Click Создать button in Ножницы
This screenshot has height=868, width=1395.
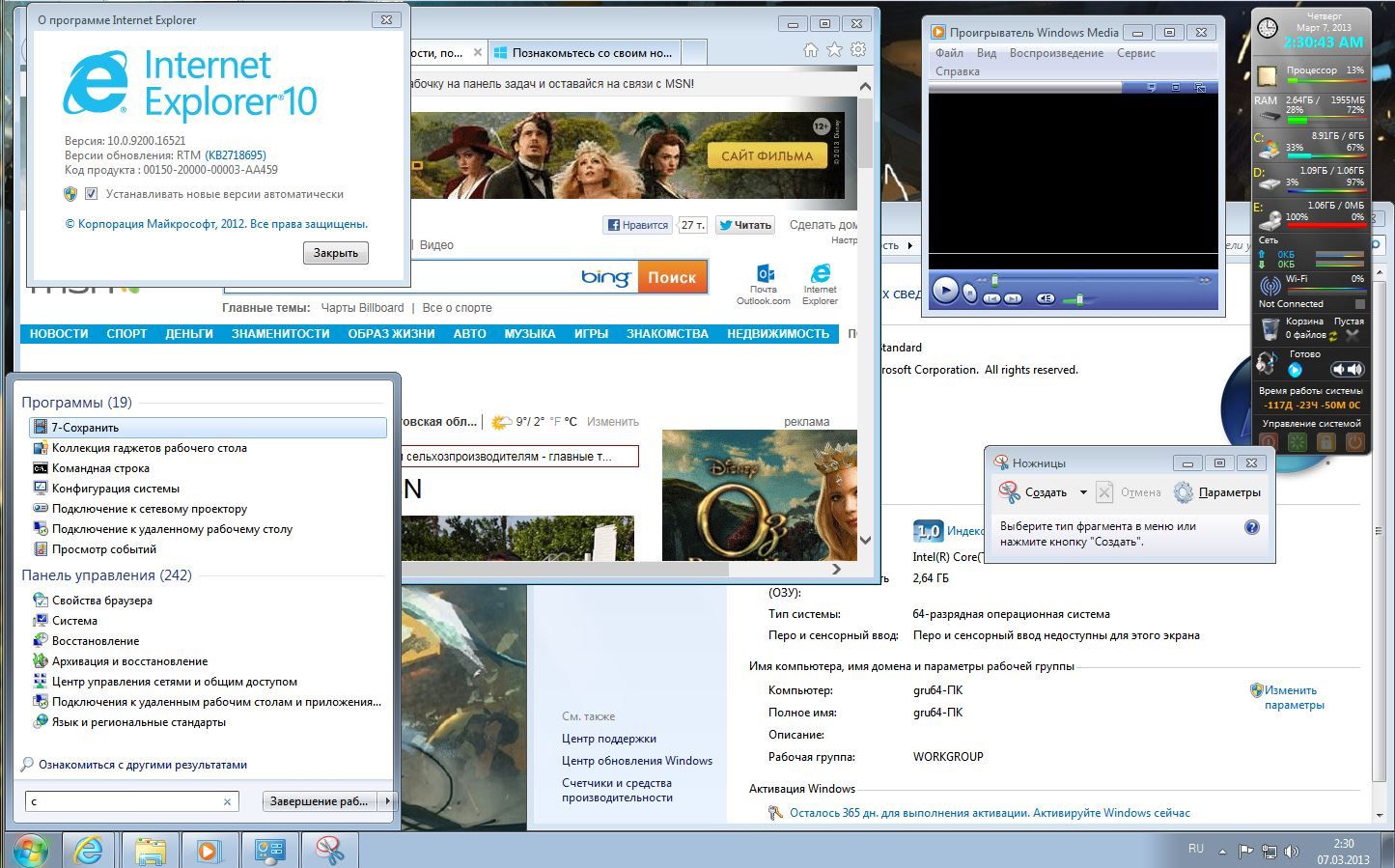click(1034, 492)
